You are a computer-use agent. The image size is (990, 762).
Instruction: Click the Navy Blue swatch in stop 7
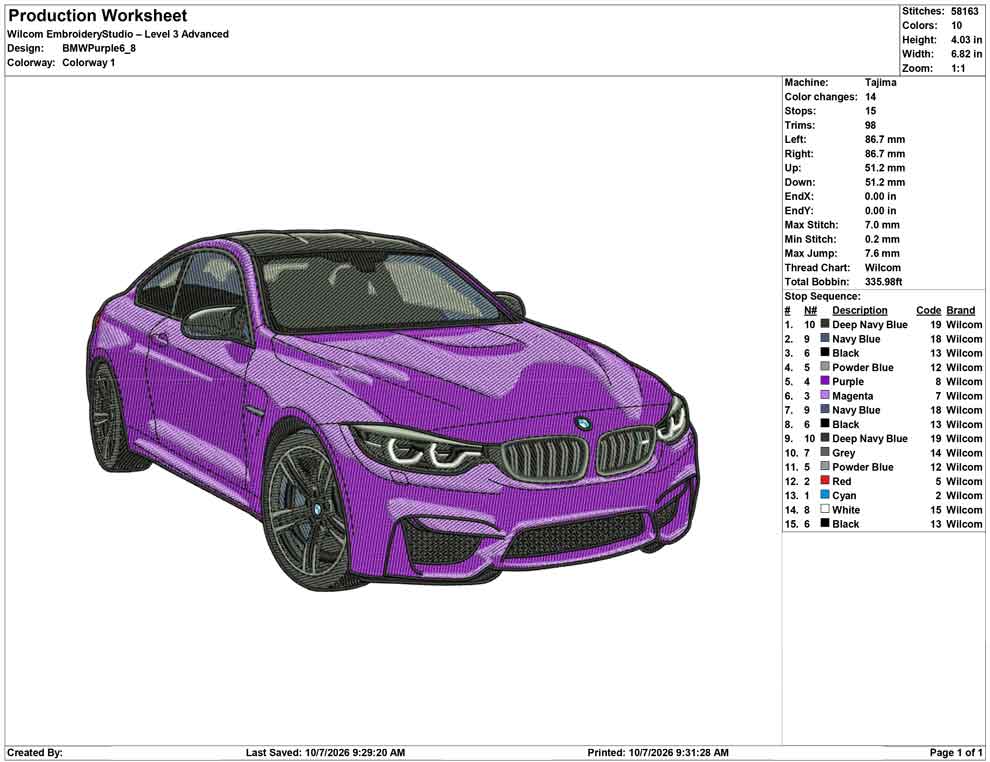[825, 409]
